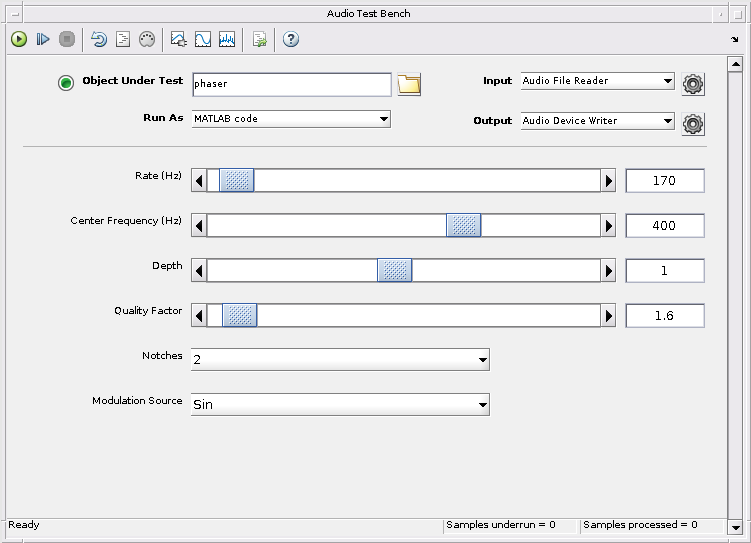751x543 pixels.
Task: Click the green indicator beside Object Under Test
Action: point(66,83)
